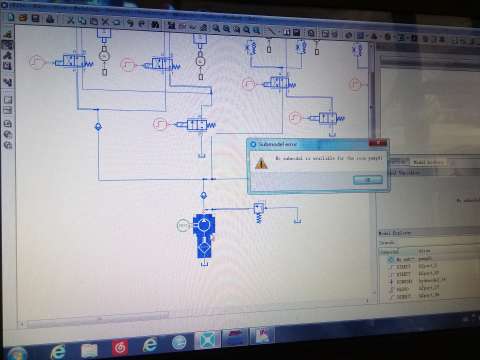Switch to the second tab in right panel

click(428, 162)
